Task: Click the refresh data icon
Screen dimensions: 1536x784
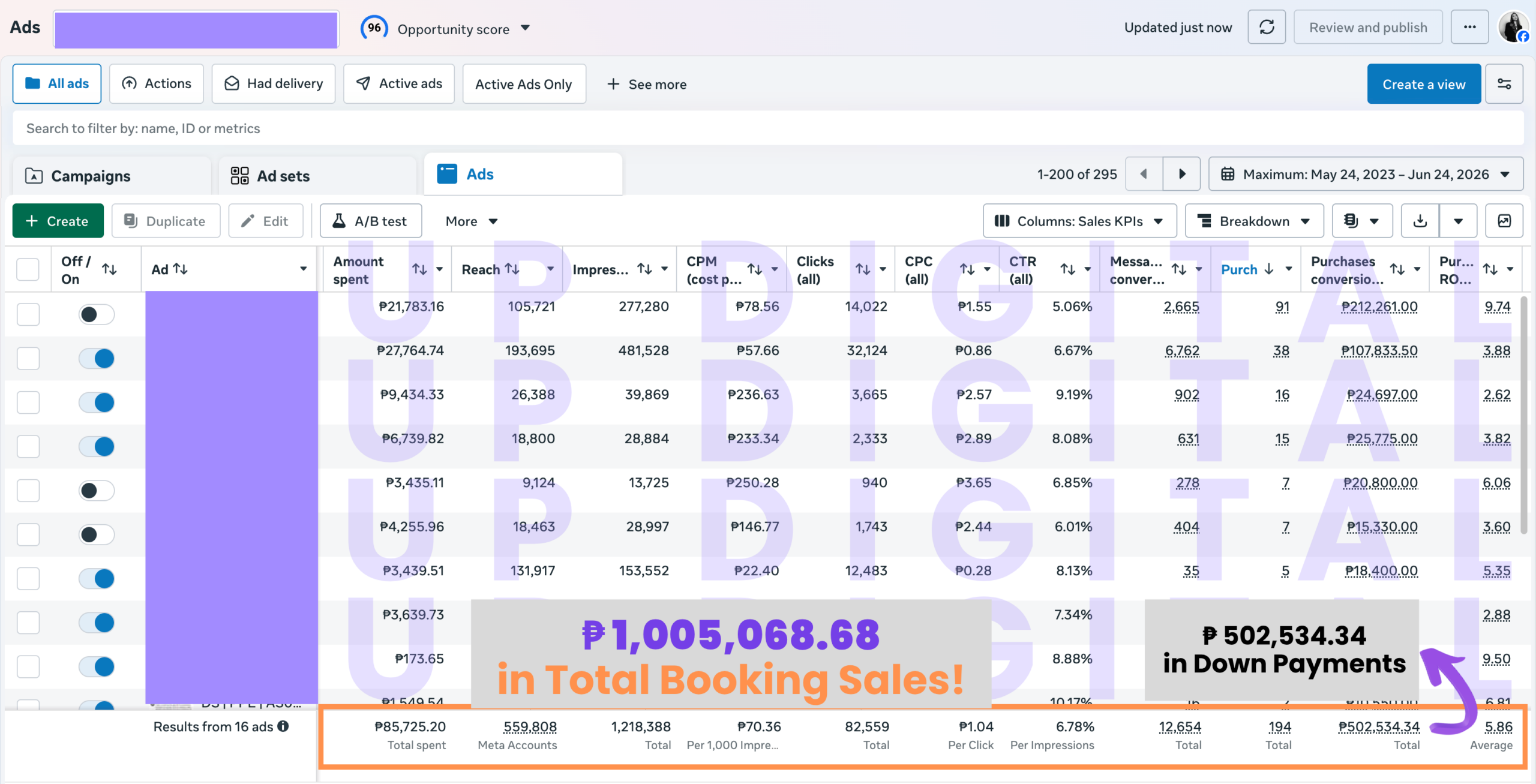Action: (1267, 27)
